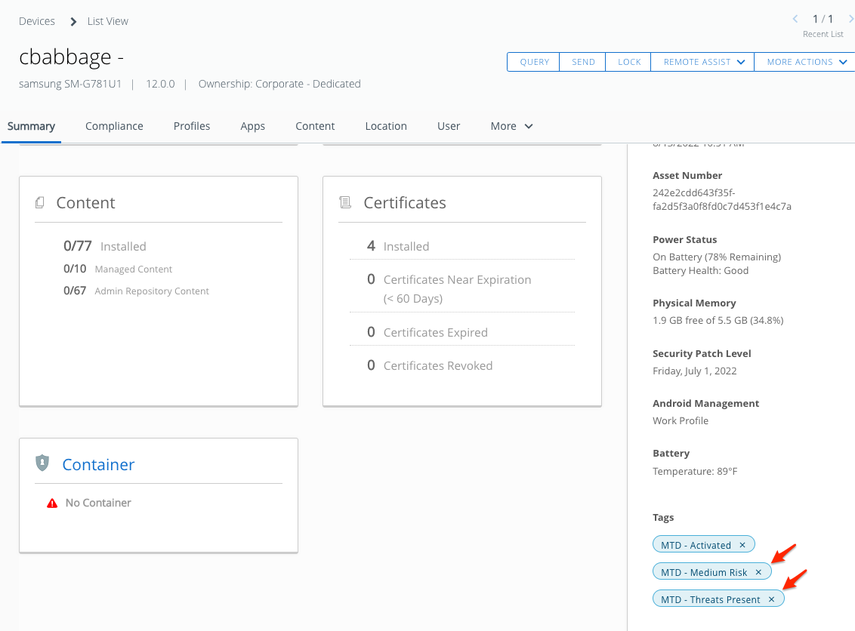The width and height of the screenshot is (855, 631).
Task: Remove the MTD - Activated tag
Action: 742,545
